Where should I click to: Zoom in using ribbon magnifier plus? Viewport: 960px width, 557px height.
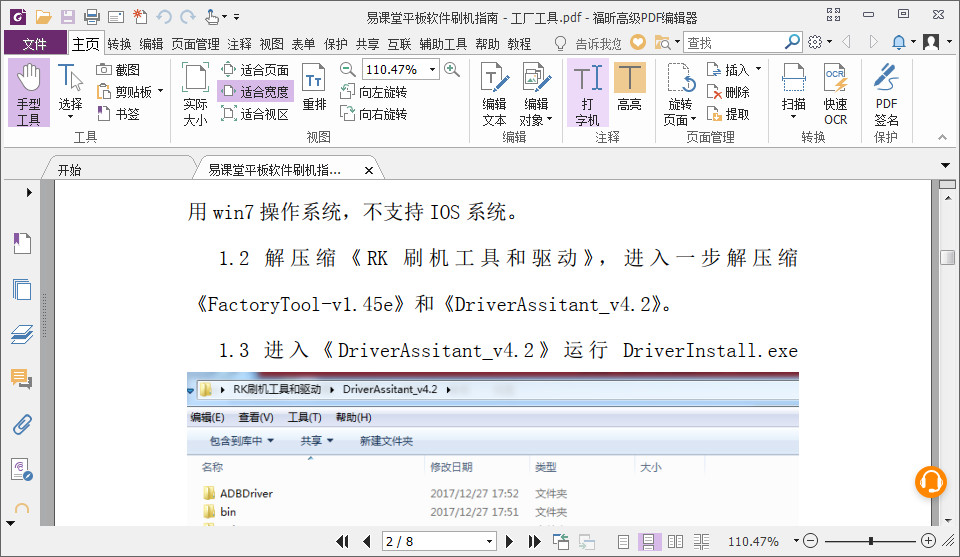click(452, 69)
